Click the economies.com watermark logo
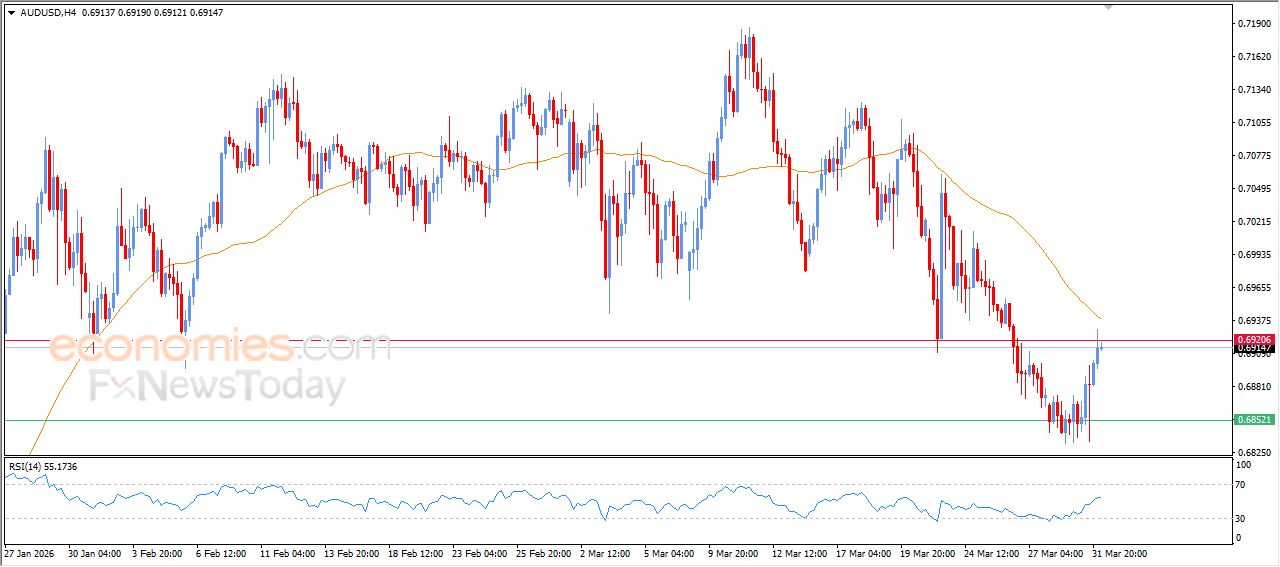 point(220,347)
